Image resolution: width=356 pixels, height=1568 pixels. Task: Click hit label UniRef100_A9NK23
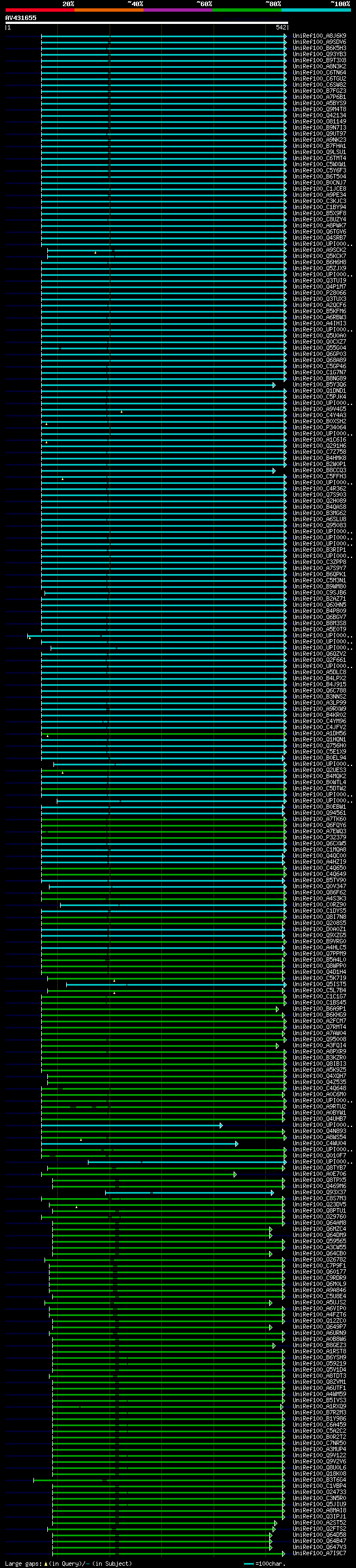point(319,140)
